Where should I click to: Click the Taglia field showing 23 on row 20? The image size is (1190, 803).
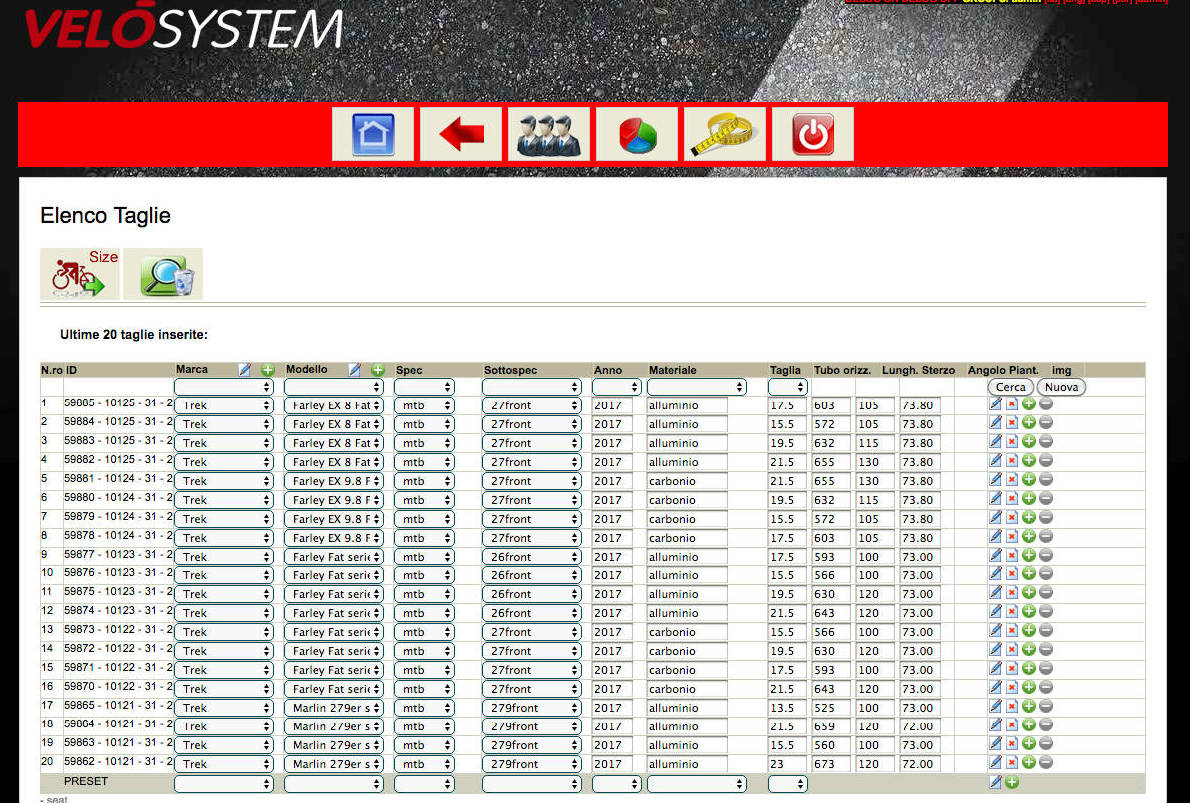tap(786, 764)
